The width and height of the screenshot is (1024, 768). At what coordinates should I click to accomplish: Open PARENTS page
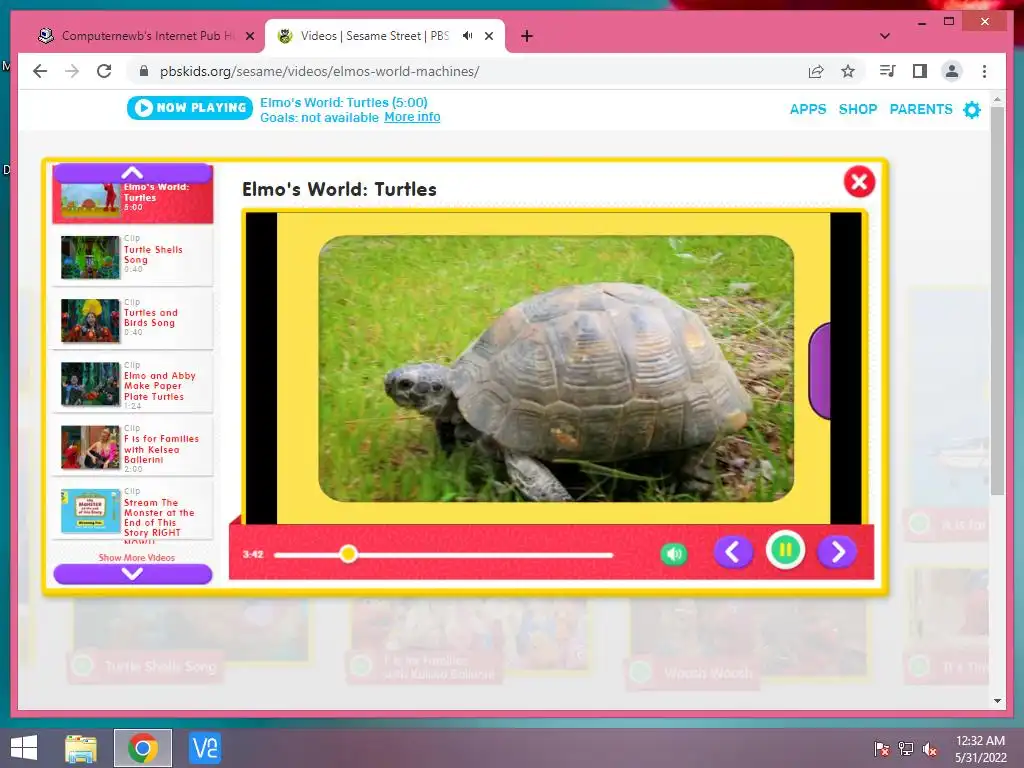(921, 109)
